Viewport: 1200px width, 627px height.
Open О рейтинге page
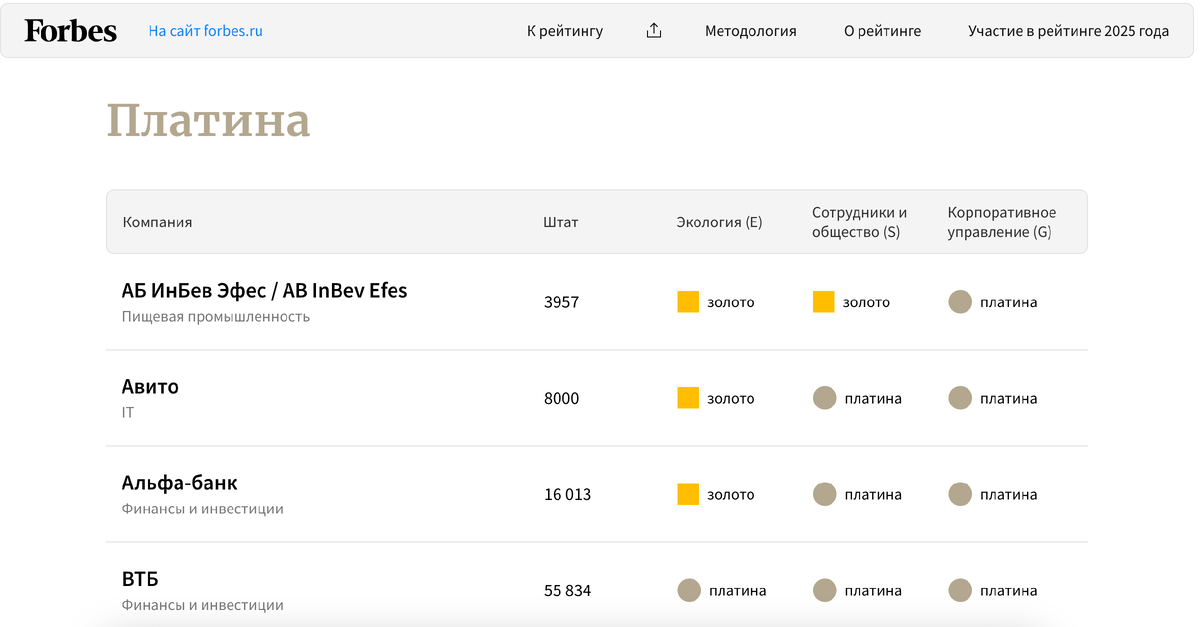tap(882, 31)
